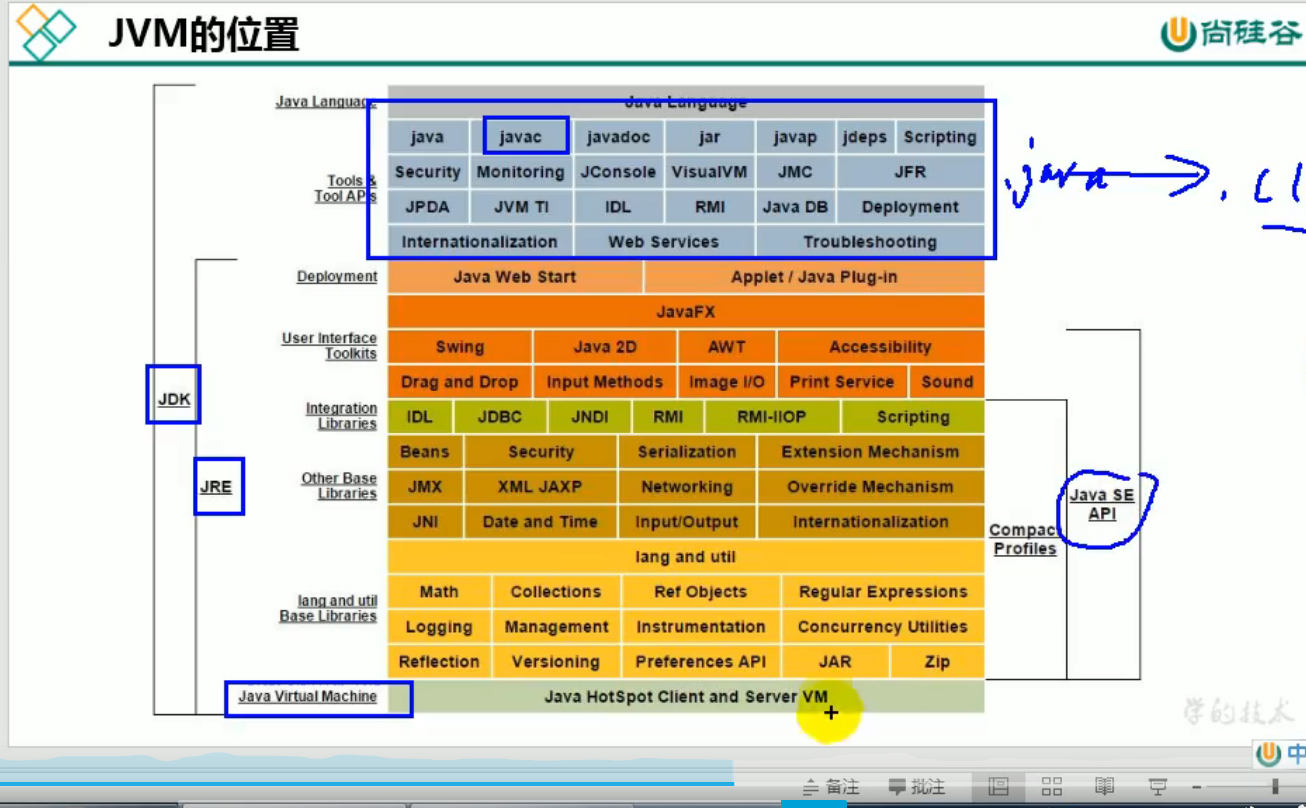Click the Java 2D cell
Viewport: 1306px width, 808px height.
point(605,347)
